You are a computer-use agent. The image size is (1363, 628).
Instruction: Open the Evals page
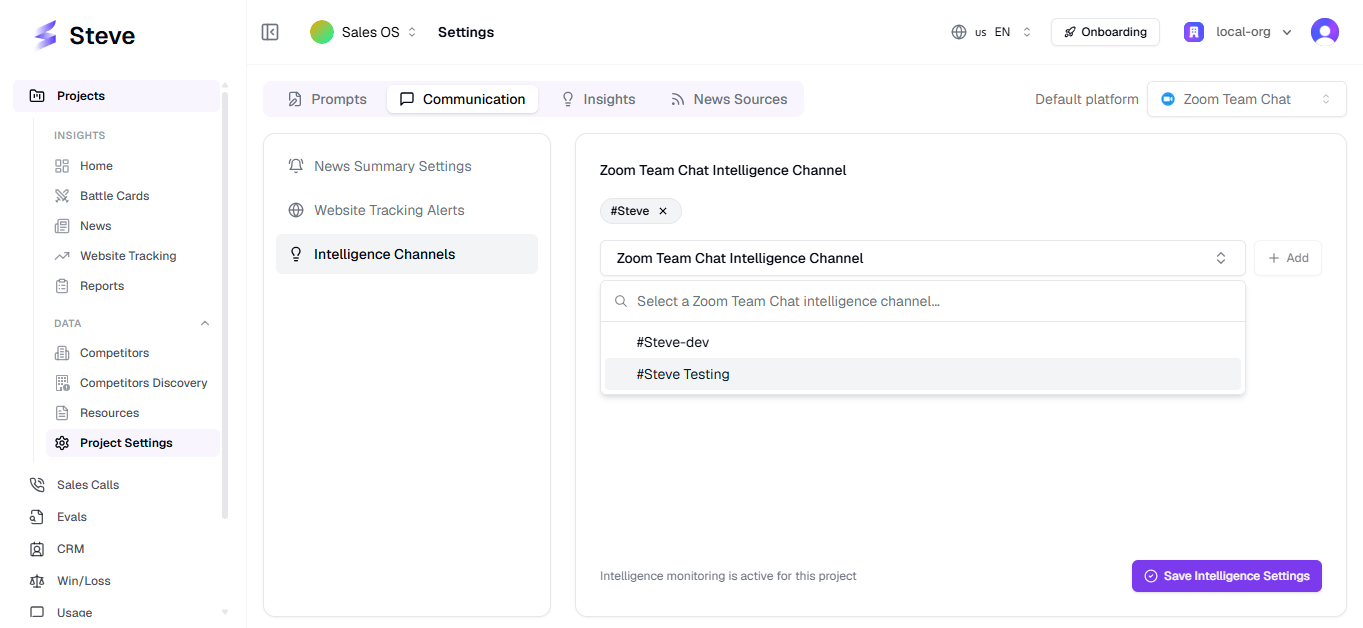(x=116, y=517)
